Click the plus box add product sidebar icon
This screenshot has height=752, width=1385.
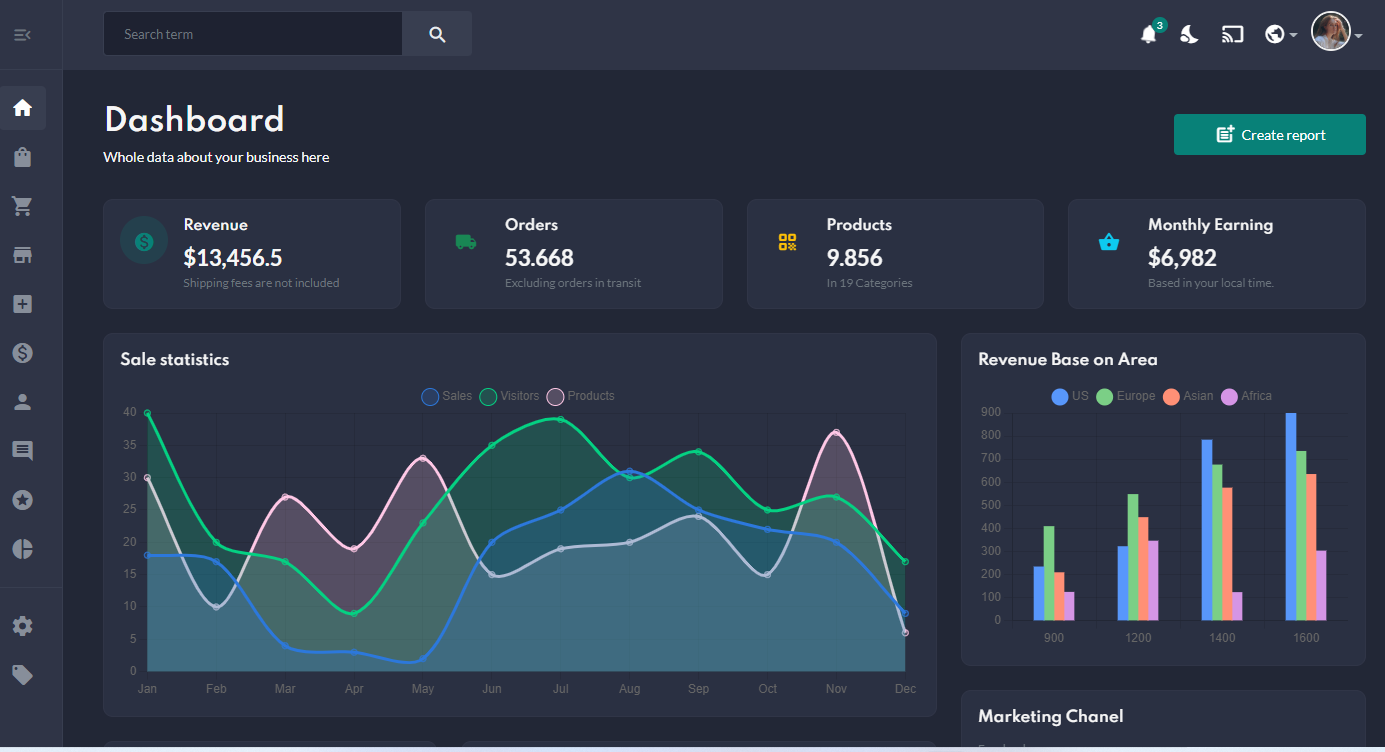coord(23,304)
